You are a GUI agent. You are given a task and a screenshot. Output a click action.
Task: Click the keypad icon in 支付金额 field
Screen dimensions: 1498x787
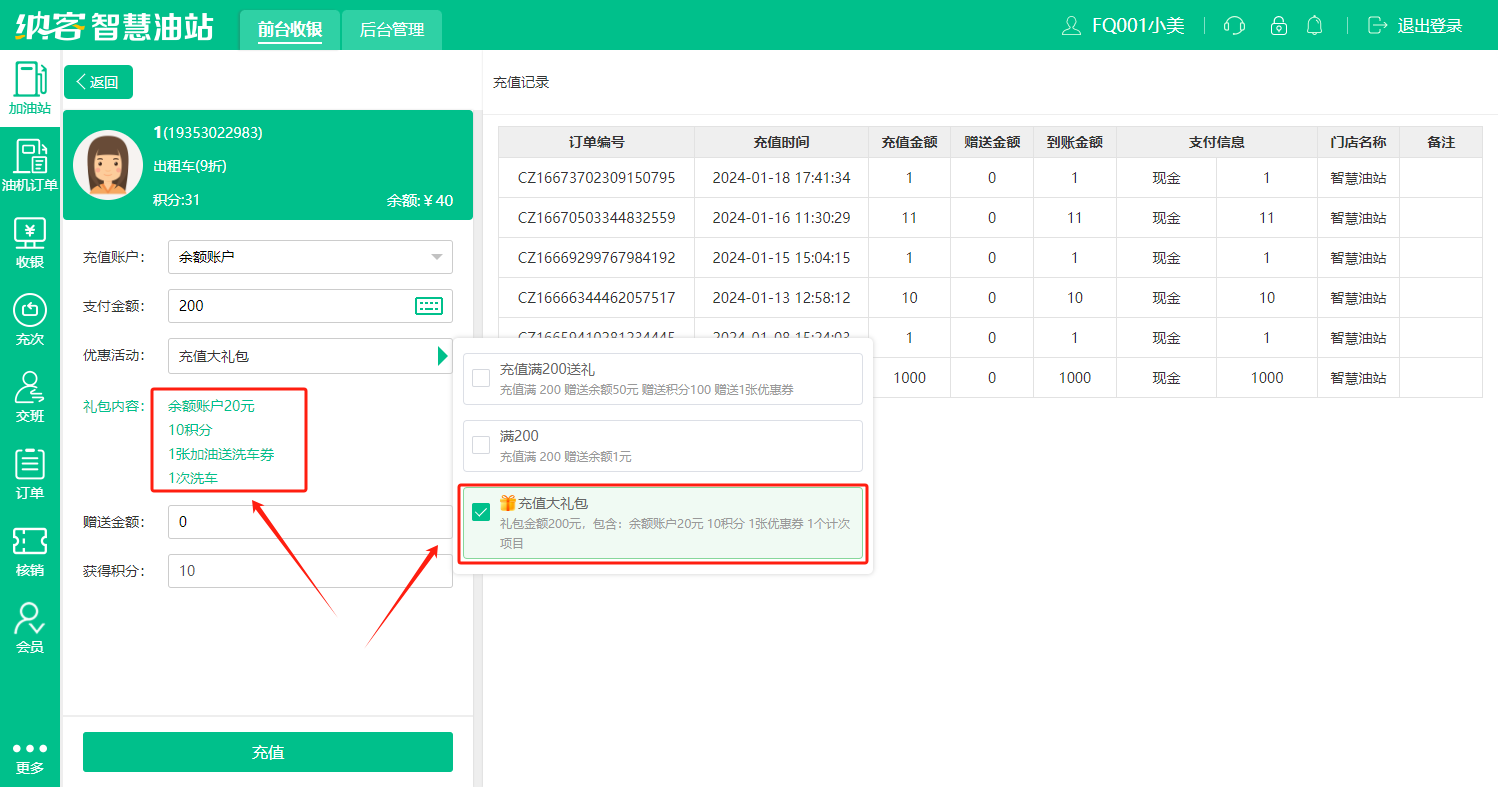pyautogui.click(x=428, y=306)
